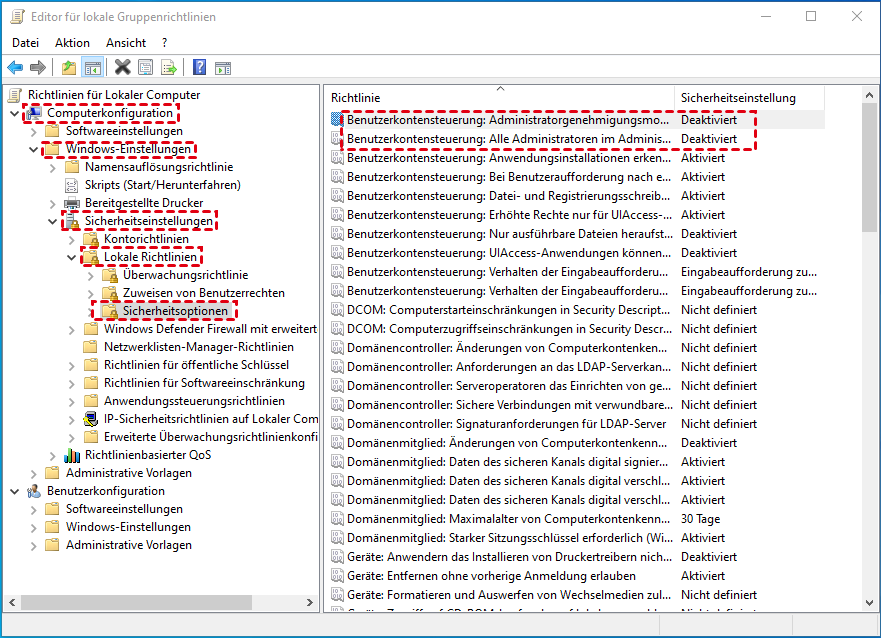Select Richtlinien für öffentliche Schlüssel
The image size is (881, 638).
(196, 365)
